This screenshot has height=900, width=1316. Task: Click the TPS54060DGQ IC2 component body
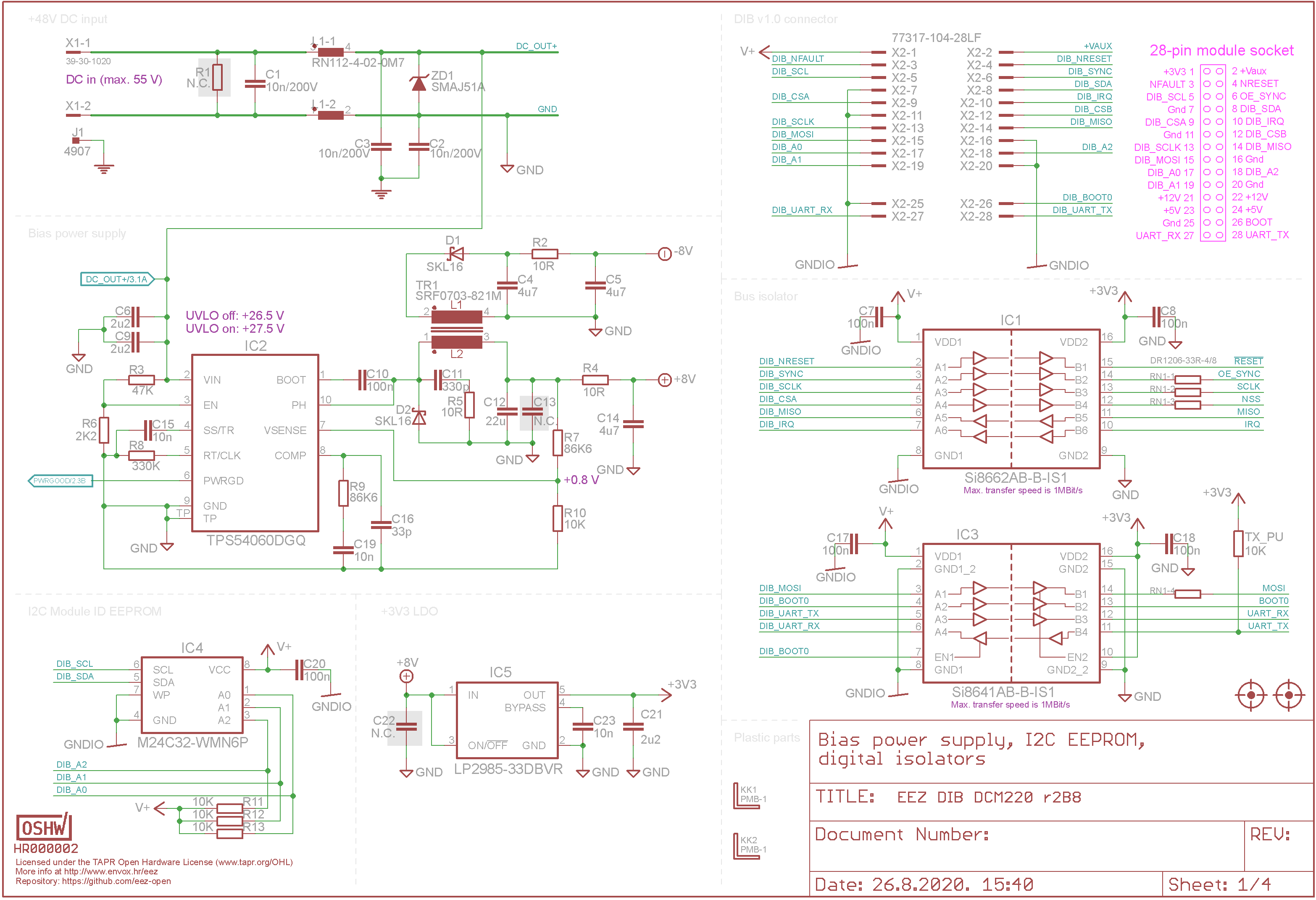pos(255,443)
